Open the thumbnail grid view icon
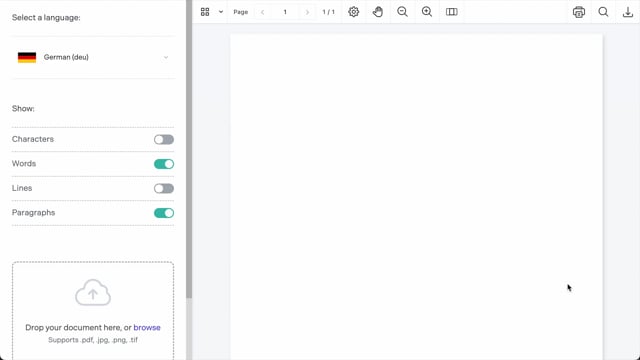640x360 pixels. 205,12
